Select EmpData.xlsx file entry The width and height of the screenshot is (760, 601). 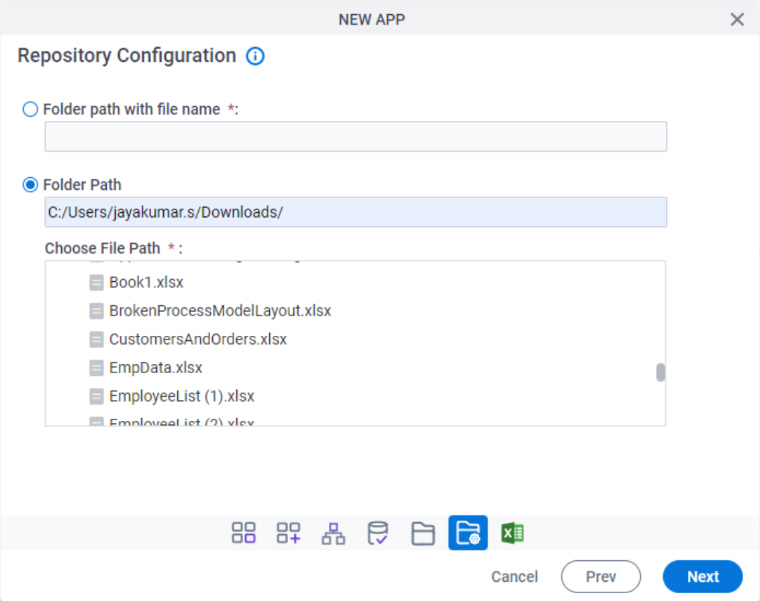click(155, 367)
